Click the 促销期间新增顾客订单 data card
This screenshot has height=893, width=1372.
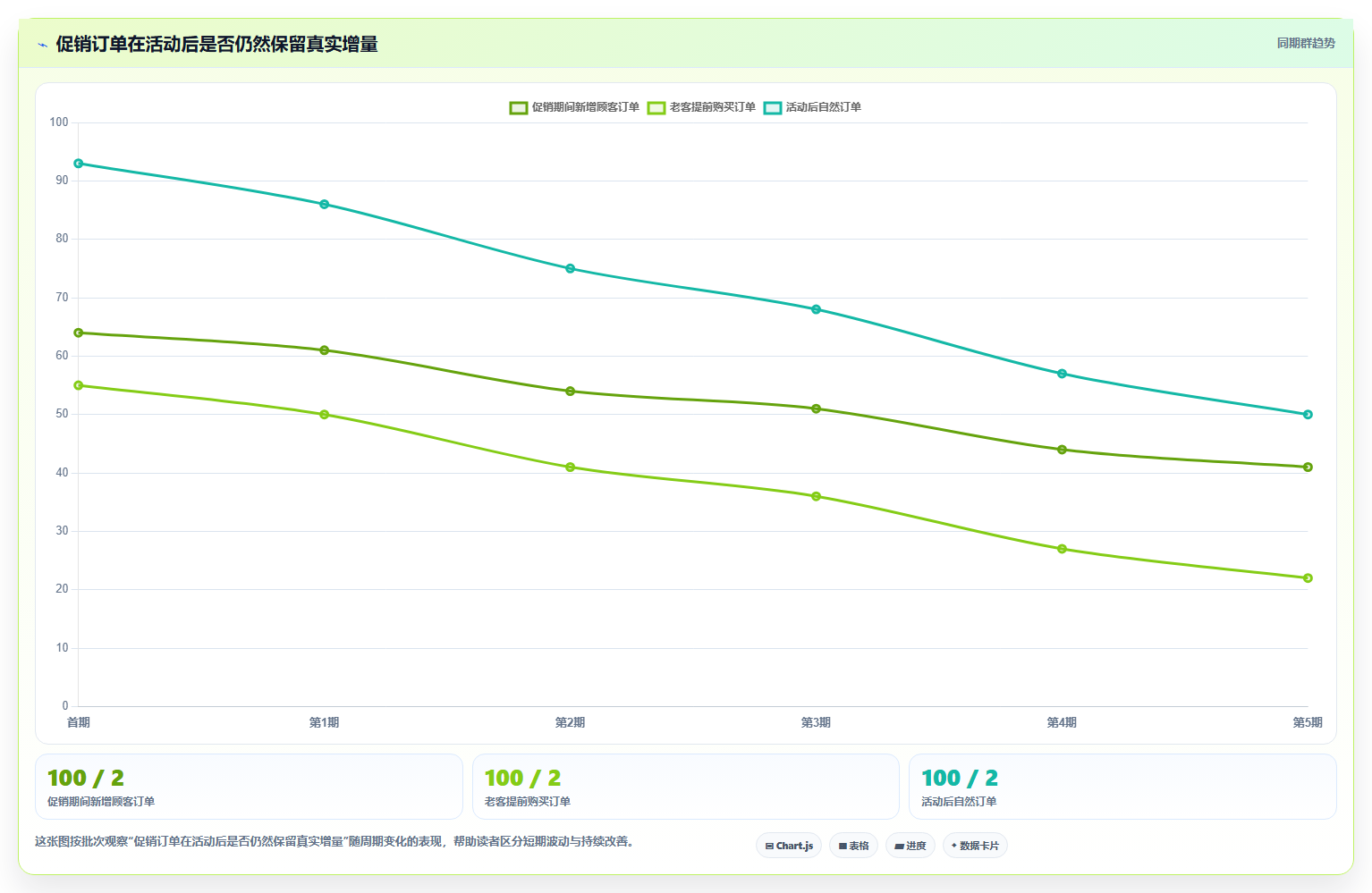pyautogui.click(x=249, y=787)
